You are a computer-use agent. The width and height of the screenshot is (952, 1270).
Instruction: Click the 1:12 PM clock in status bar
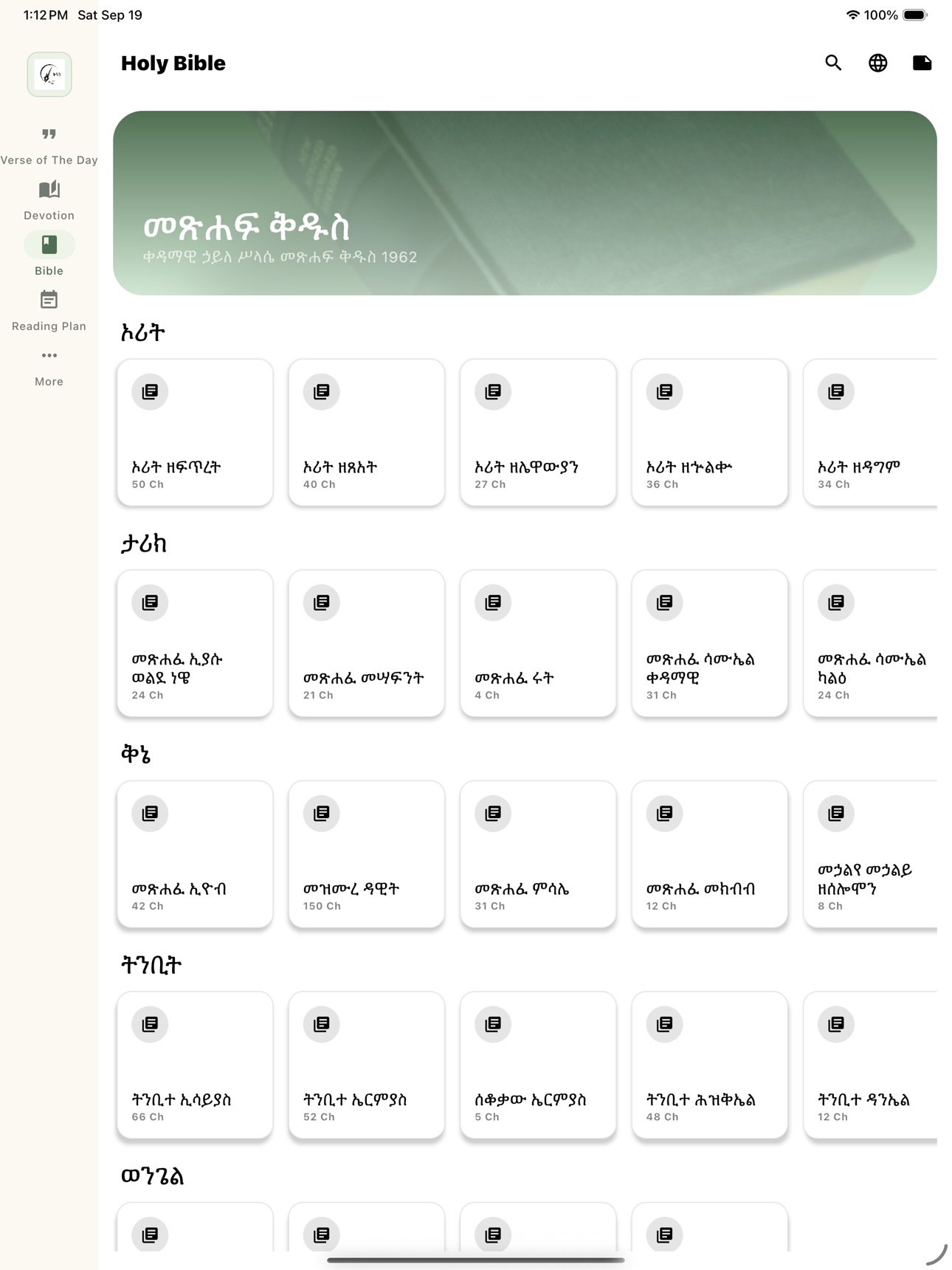coord(46,15)
